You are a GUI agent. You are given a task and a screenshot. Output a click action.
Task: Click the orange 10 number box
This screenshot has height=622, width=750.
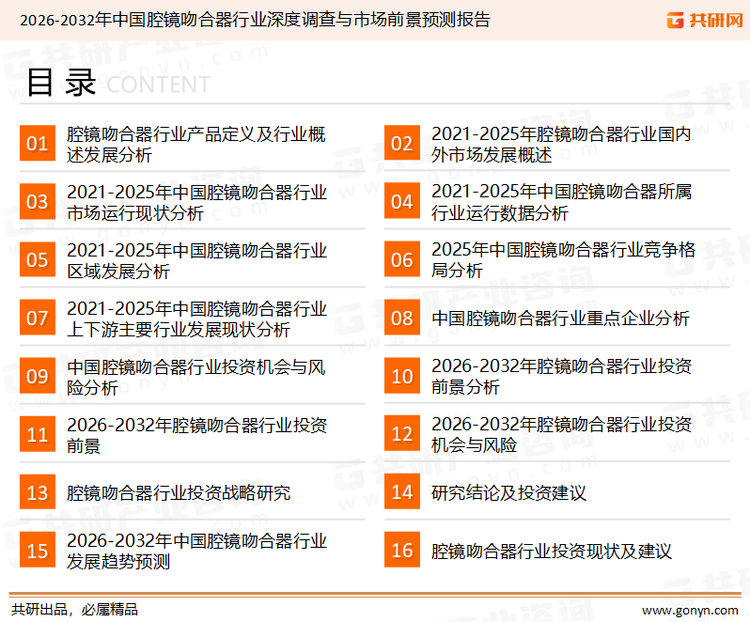coord(402,376)
